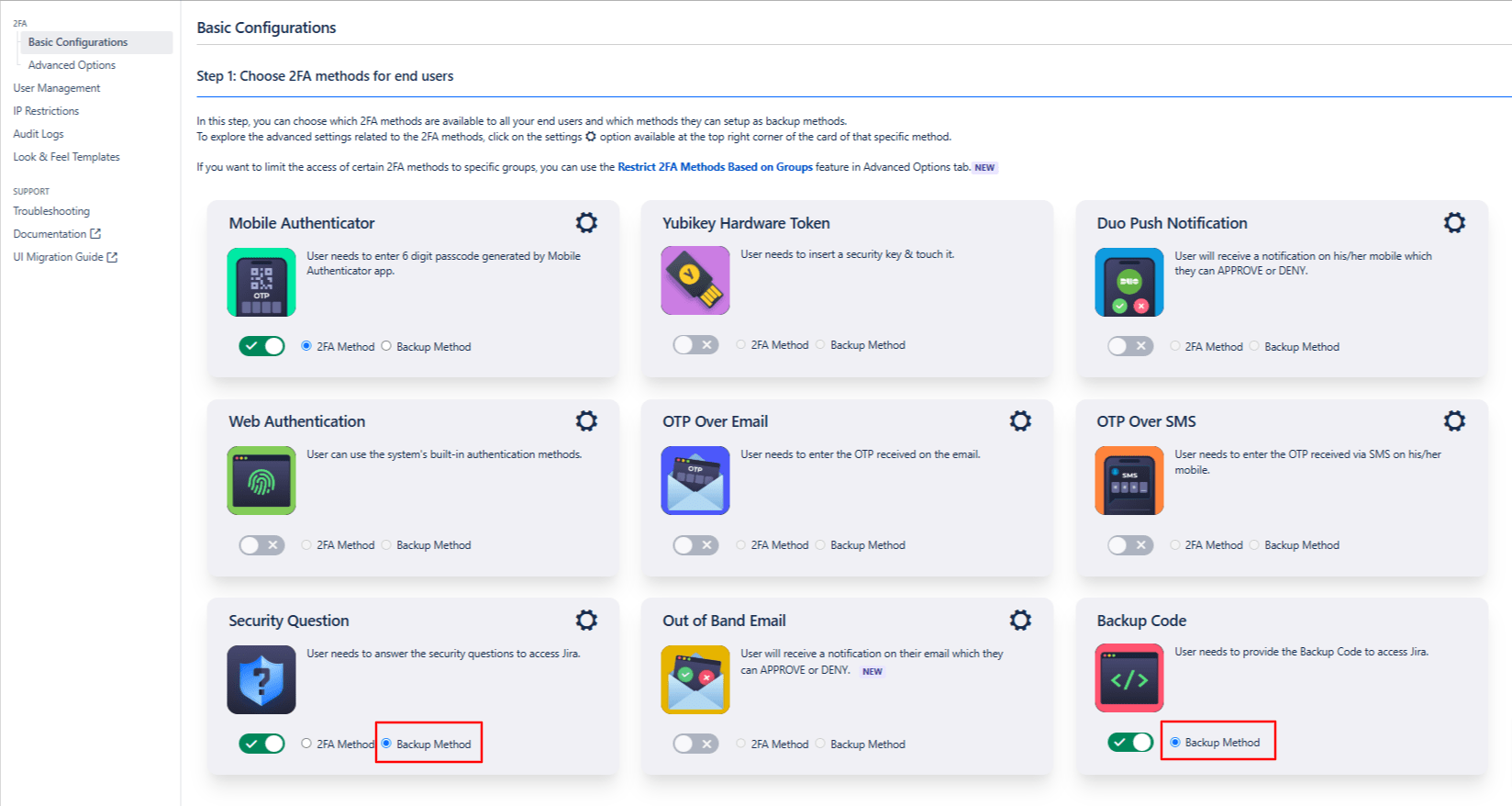Screen dimensions: 1512x806
Task: Open Duo Push Notification settings gear
Action: (1454, 223)
